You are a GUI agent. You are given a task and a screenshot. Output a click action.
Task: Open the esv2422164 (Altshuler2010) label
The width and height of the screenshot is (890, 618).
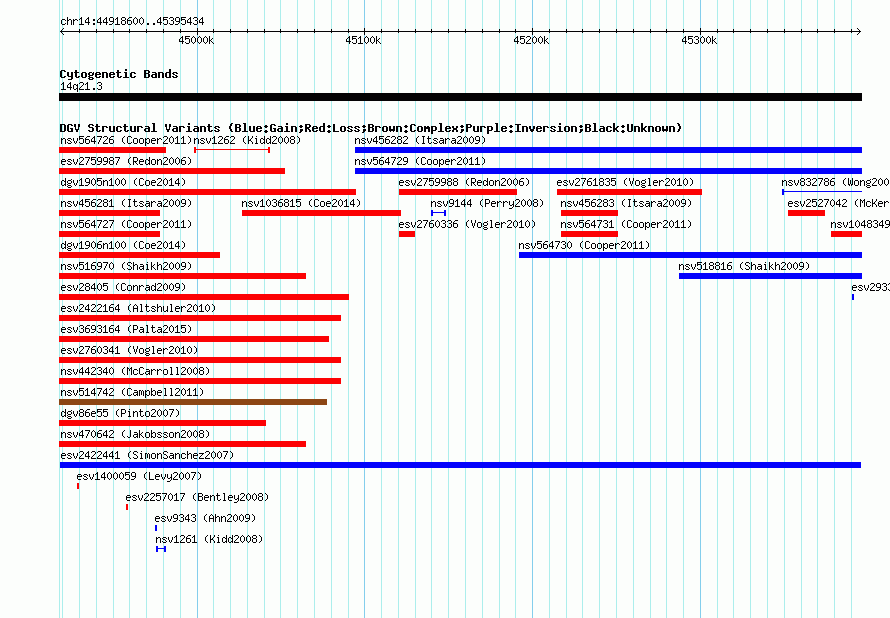(x=138, y=308)
